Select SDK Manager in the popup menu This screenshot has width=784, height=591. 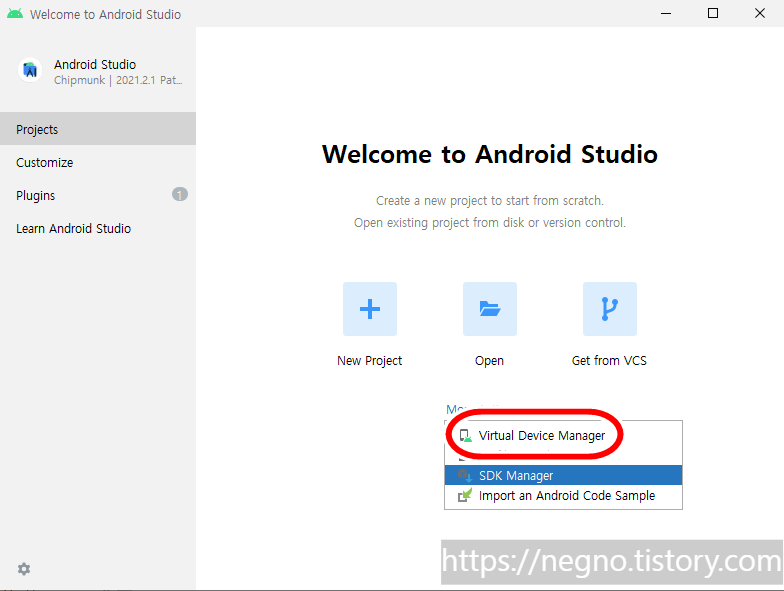(563, 475)
